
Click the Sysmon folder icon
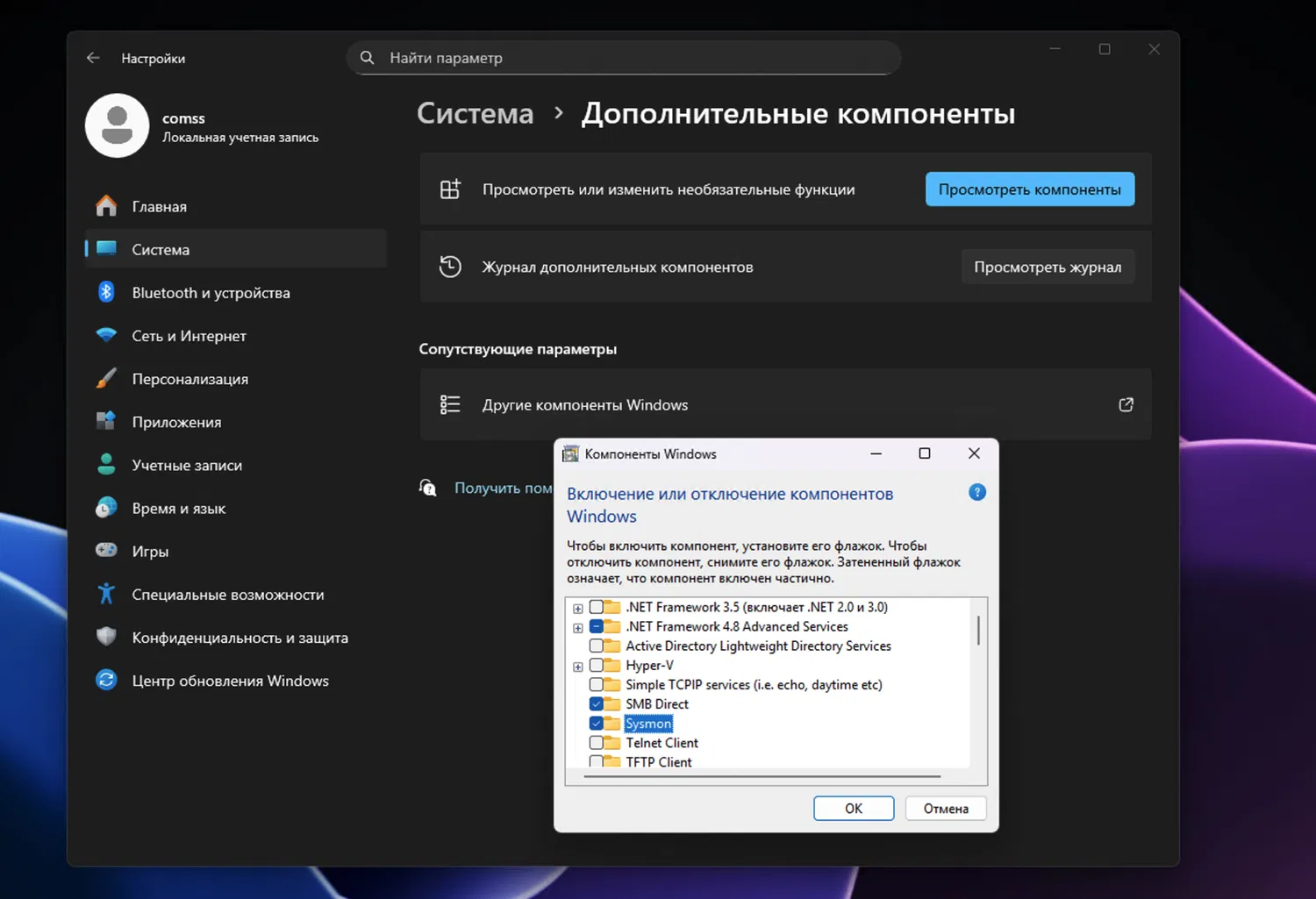[x=612, y=724]
